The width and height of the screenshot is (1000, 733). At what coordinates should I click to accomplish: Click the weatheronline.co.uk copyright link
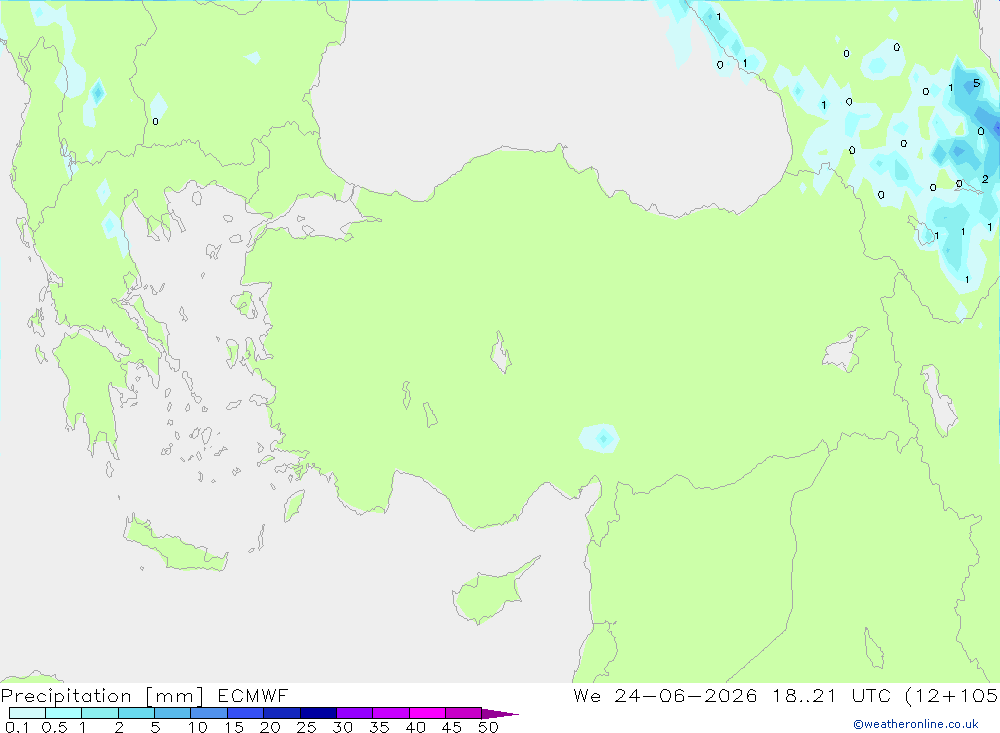[x=916, y=724]
